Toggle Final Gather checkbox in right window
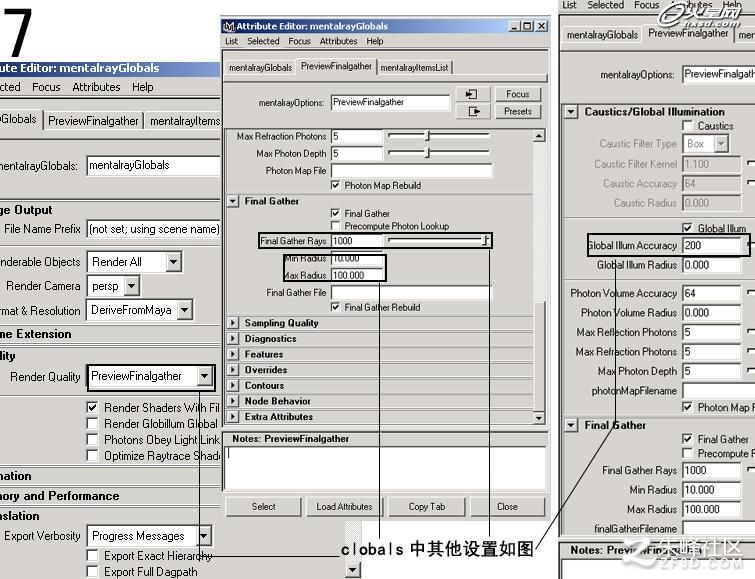This screenshot has width=755, height=579. pyautogui.click(x=688, y=439)
